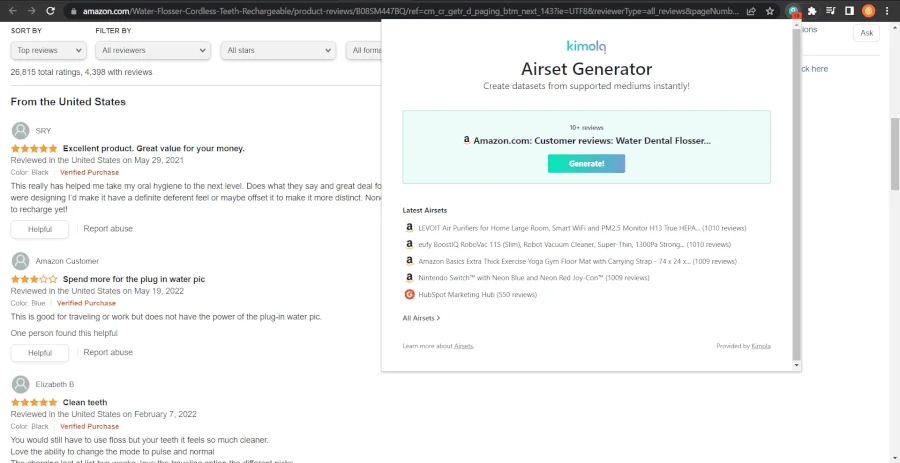
Task: Open the Top reviews sort dropdown
Action: click(x=49, y=50)
